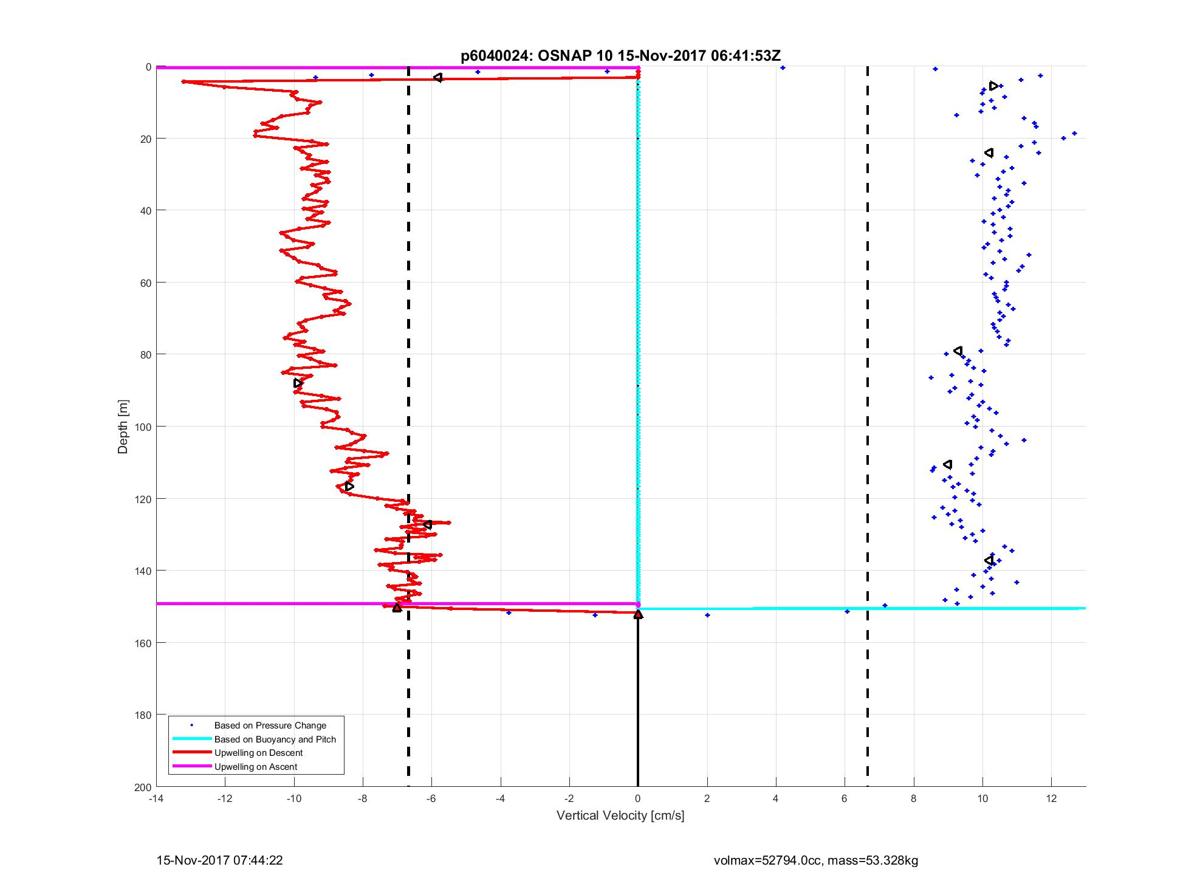Click the blue dot sample in legend
Screen dimensions: 1200x885
tap(191, 724)
